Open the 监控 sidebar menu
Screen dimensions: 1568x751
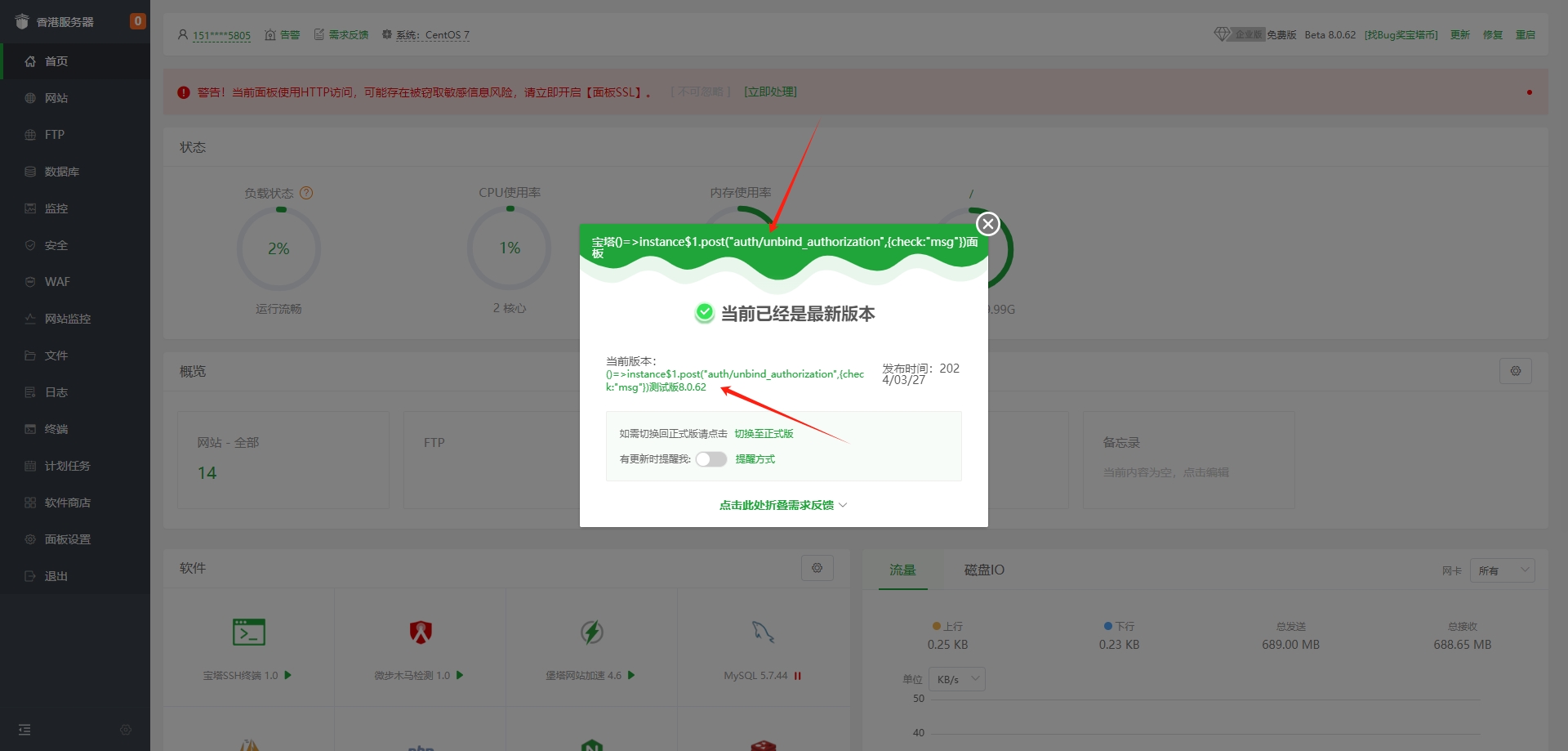click(75, 208)
